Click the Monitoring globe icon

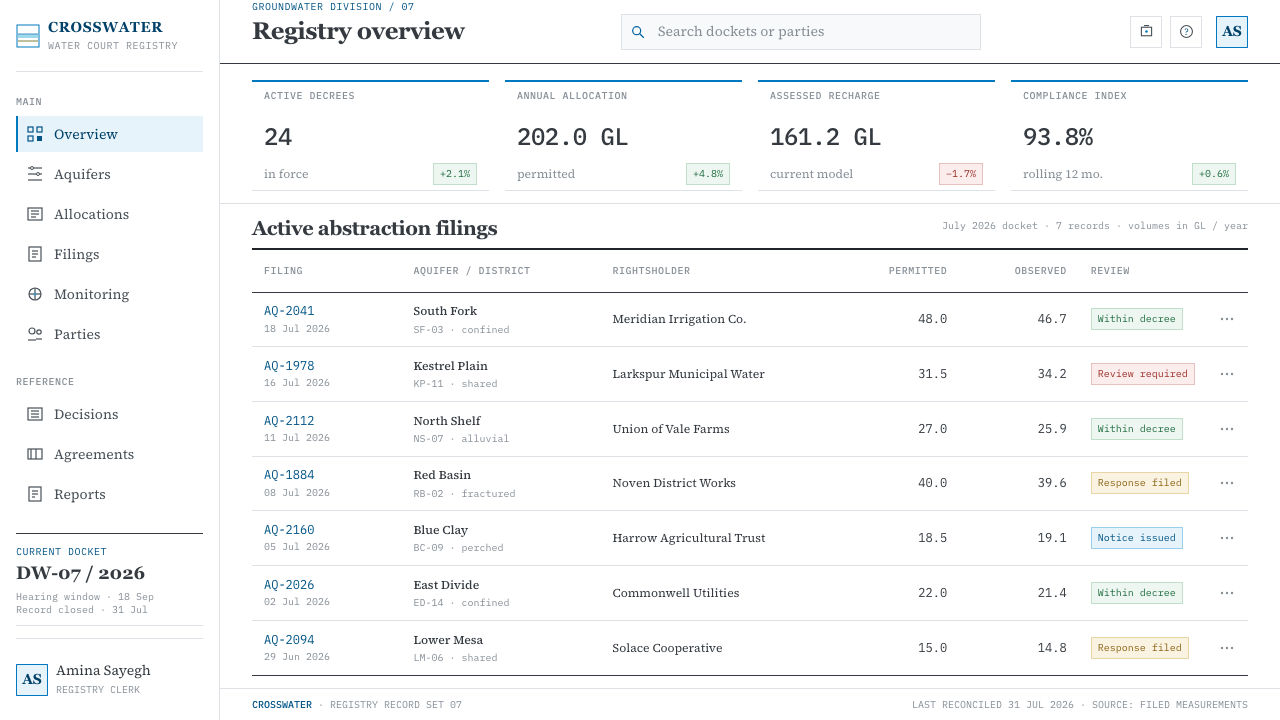(x=35, y=294)
